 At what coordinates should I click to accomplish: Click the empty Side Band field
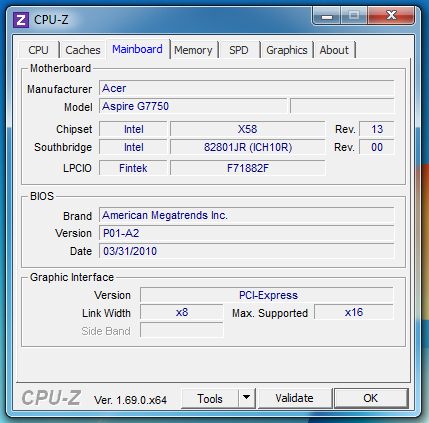[182, 330]
